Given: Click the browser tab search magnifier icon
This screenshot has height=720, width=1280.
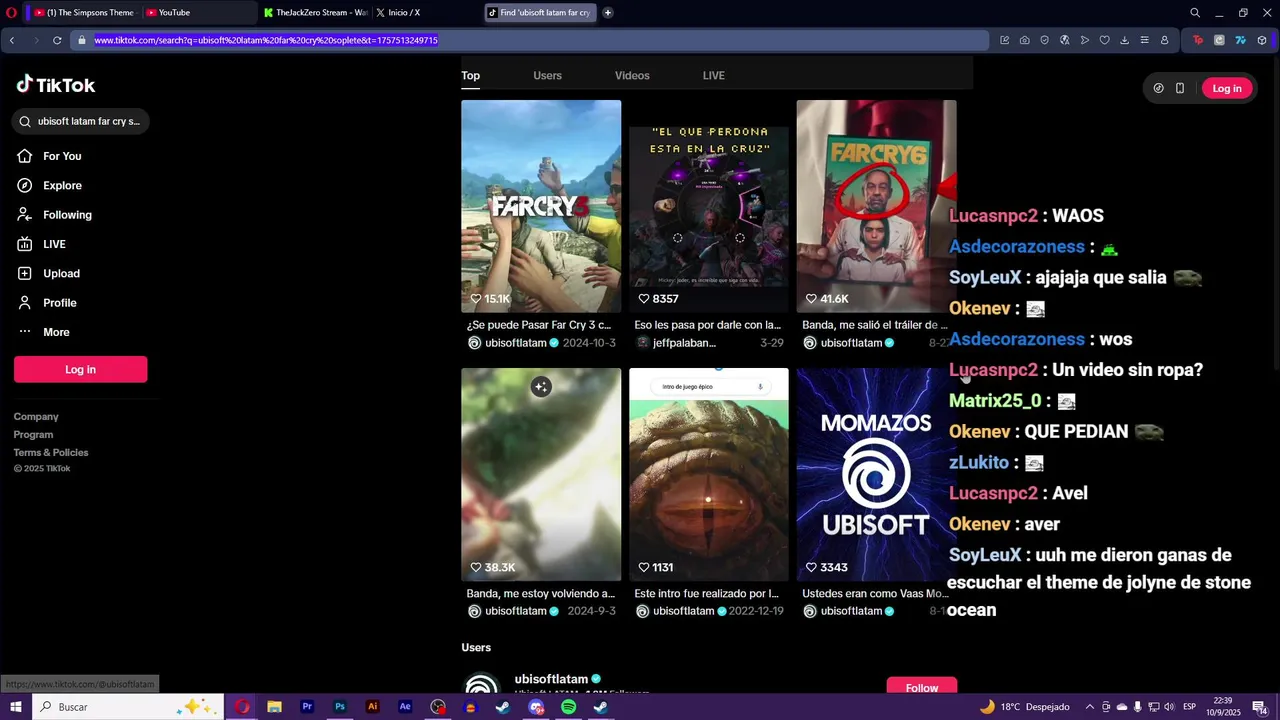Looking at the screenshot, I should click(1195, 13).
